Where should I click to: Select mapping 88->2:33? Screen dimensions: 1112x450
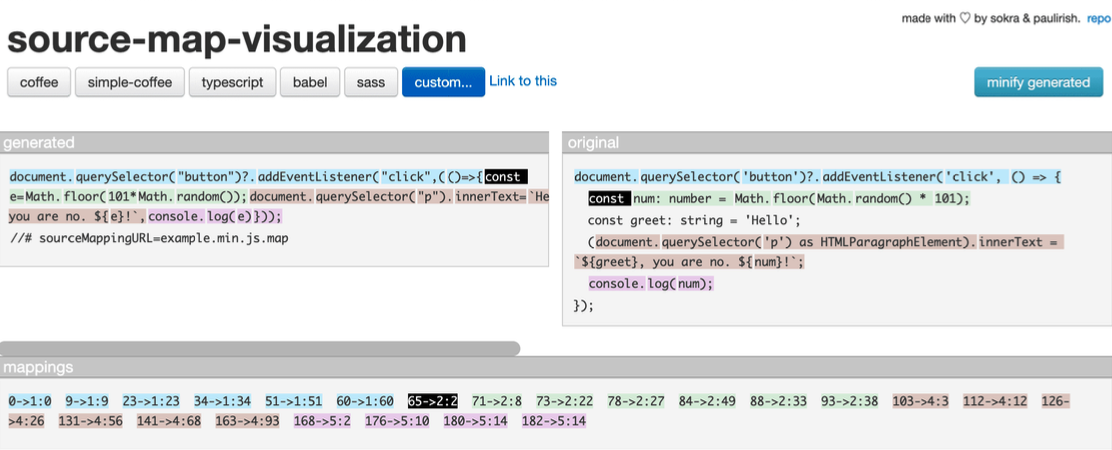(779, 401)
